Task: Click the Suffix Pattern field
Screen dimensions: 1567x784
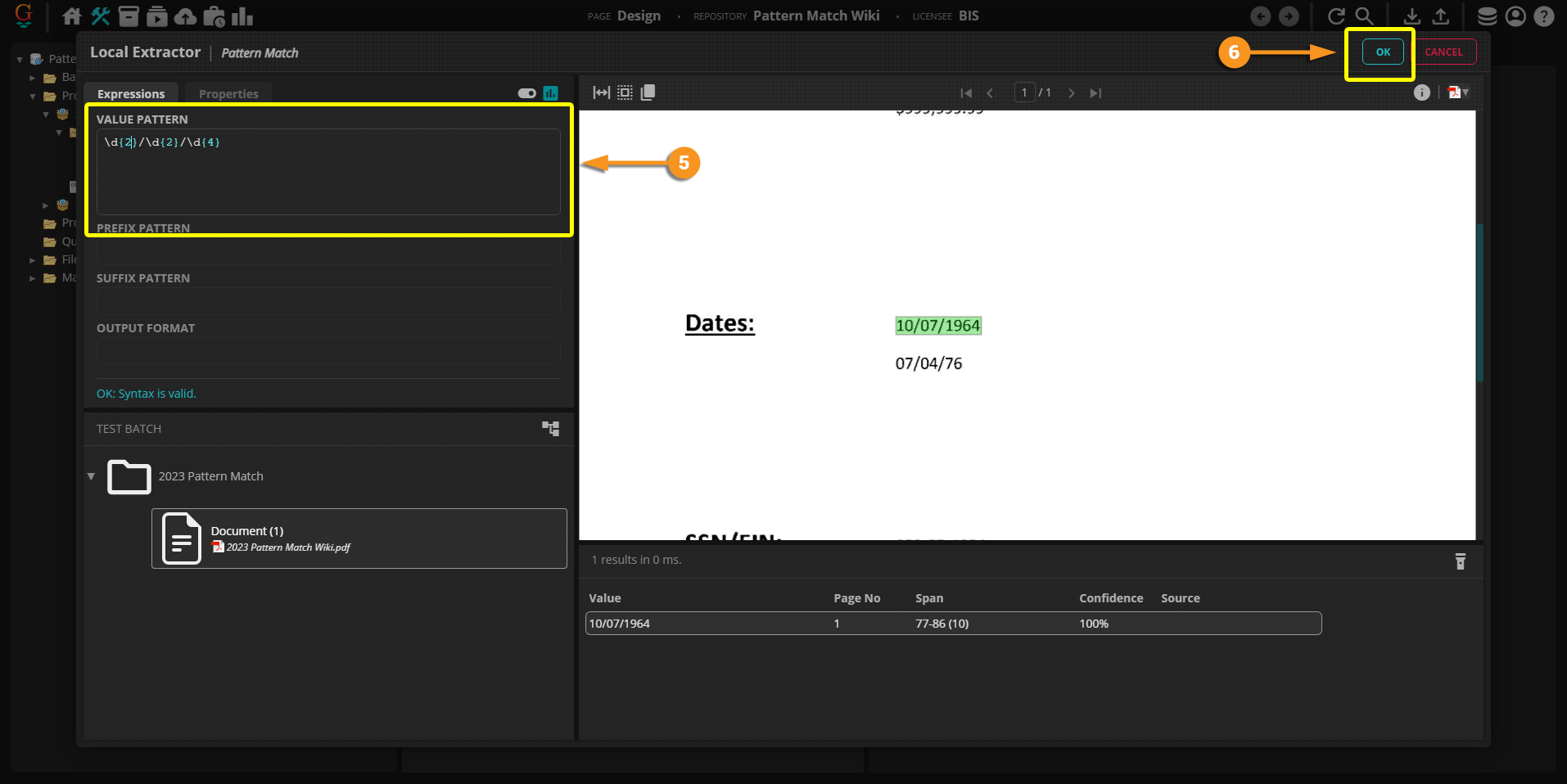Action: tap(328, 301)
